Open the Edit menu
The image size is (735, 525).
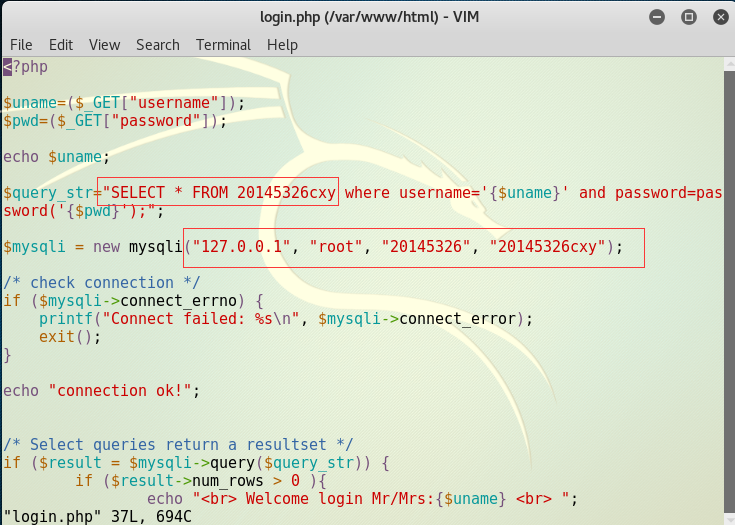pyautogui.click(x=61, y=45)
